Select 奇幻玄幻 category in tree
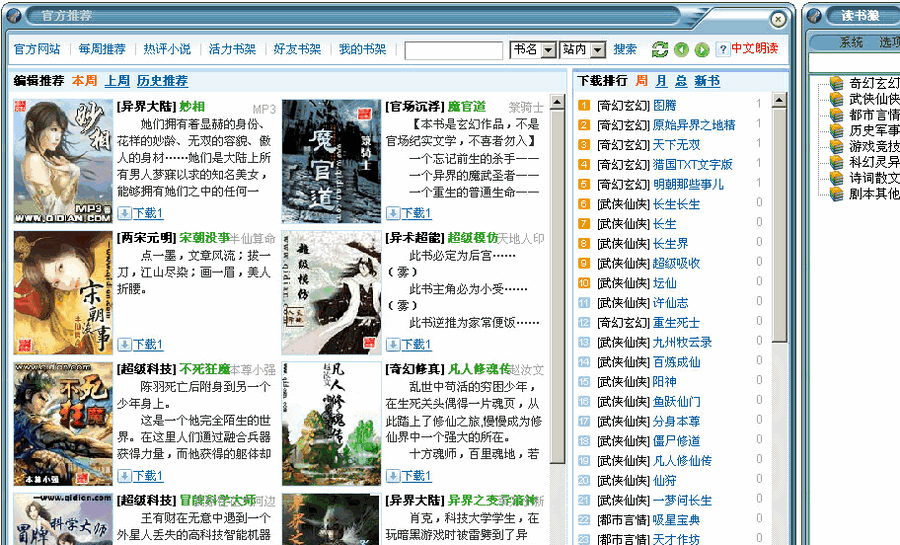This screenshot has height=545, width=900. coord(874,83)
